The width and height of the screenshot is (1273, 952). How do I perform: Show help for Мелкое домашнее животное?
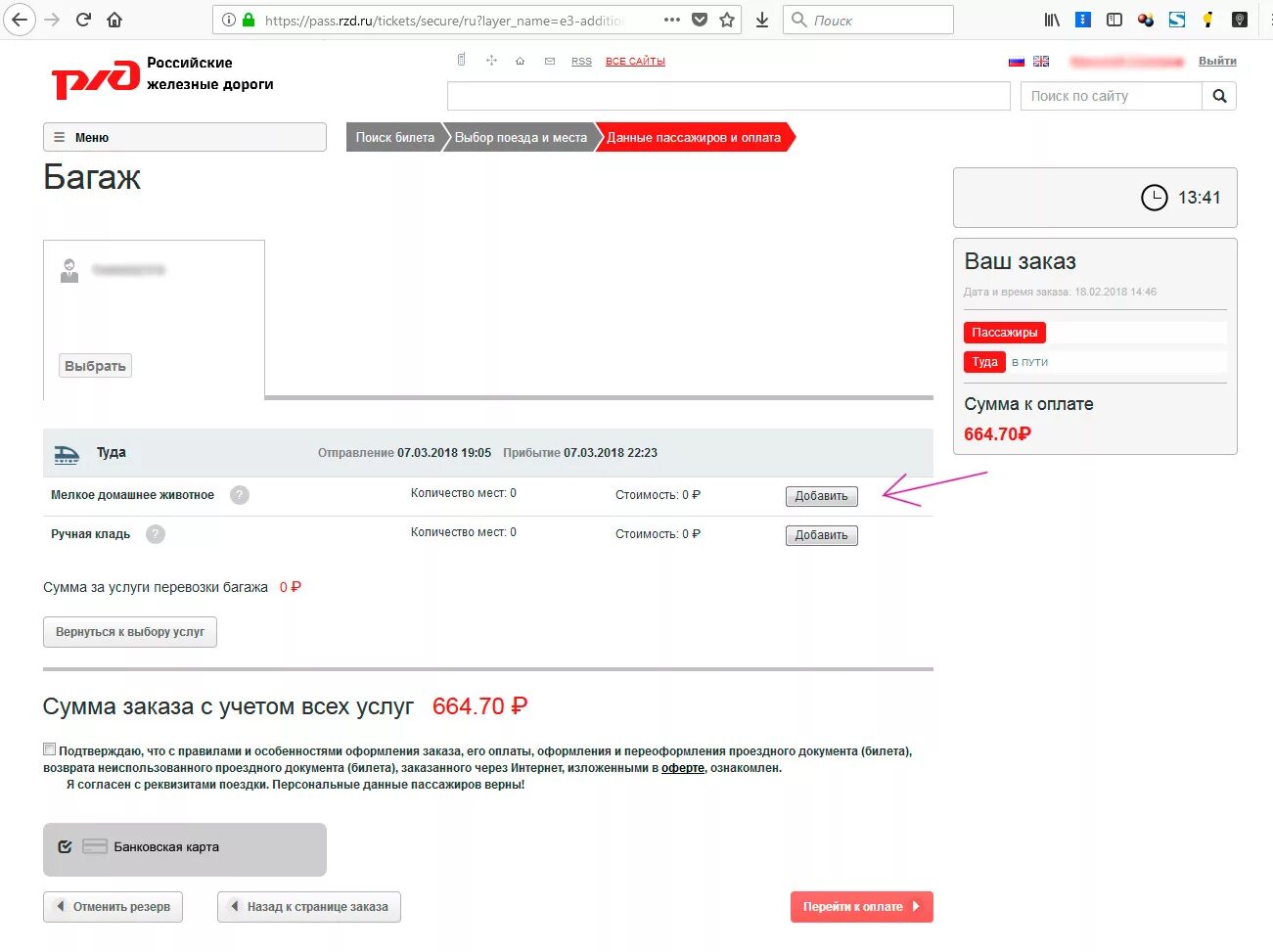(x=240, y=495)
